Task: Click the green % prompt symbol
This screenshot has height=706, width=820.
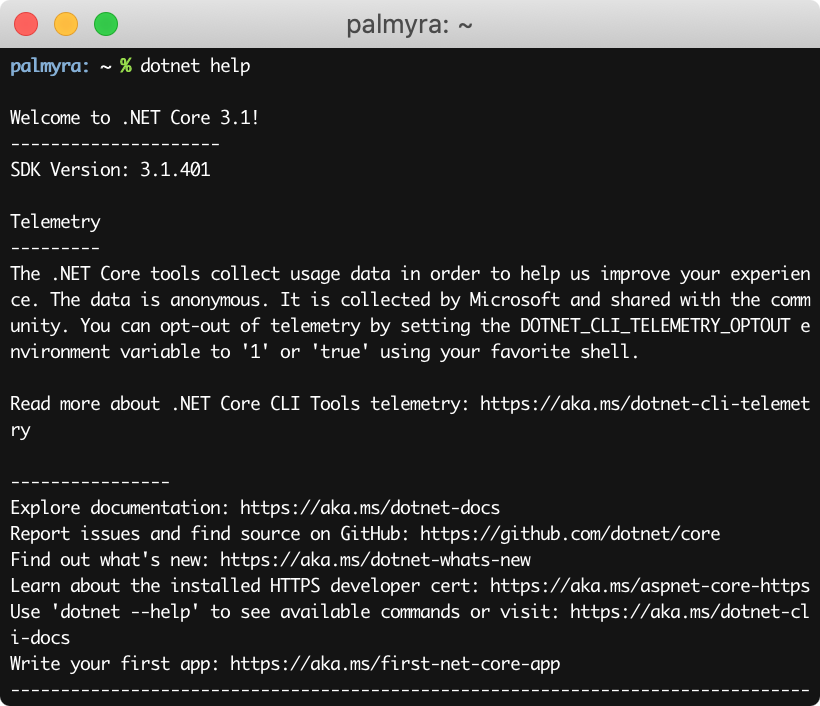Action: click(x=126, y=66)
